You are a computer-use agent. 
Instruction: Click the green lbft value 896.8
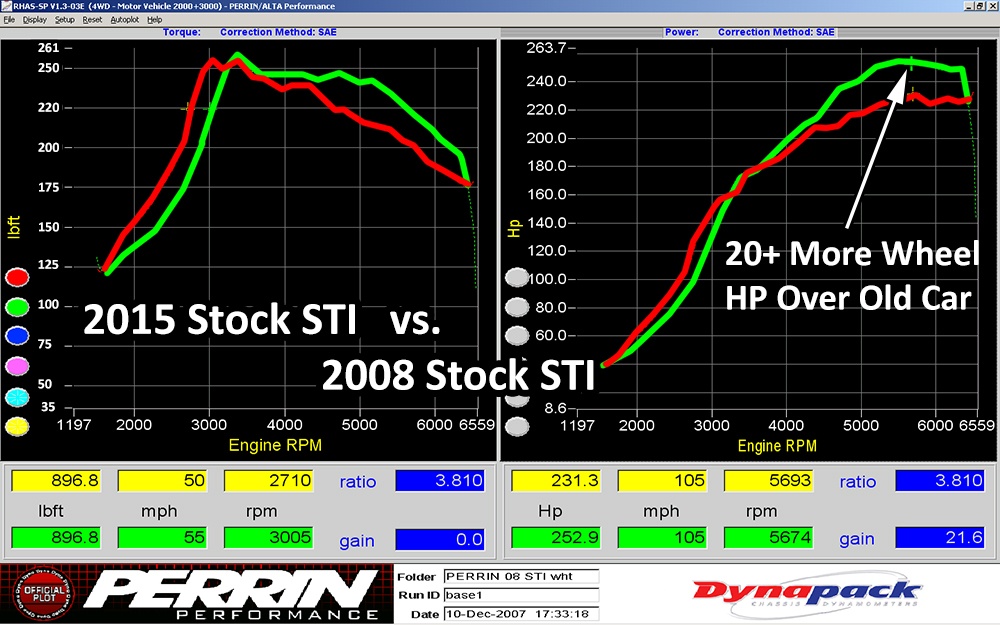tap(56, 537)
